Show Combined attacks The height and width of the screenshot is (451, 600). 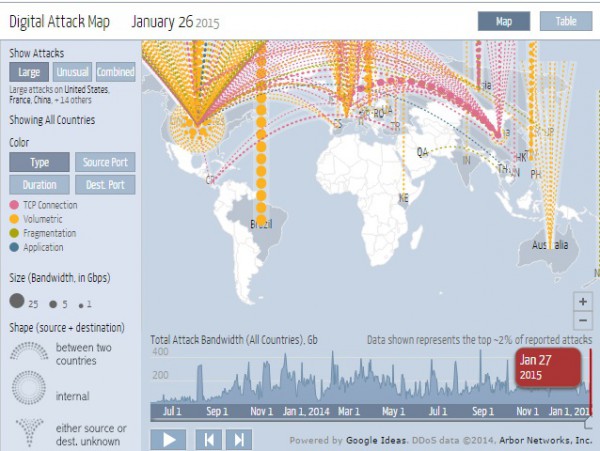[x=115, y=72]
